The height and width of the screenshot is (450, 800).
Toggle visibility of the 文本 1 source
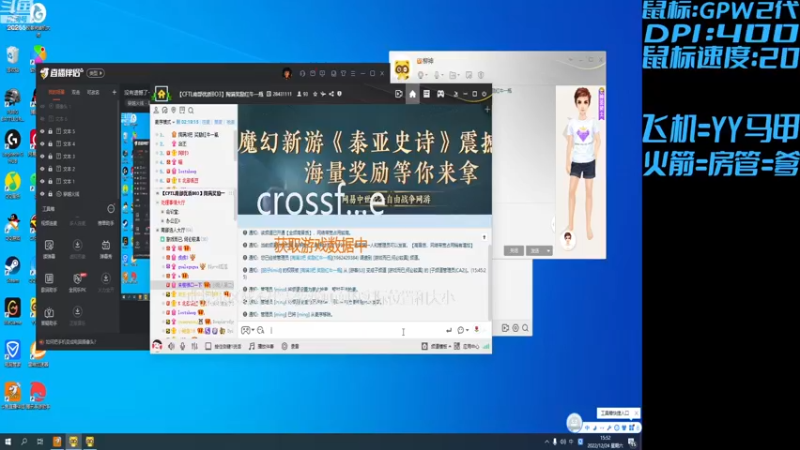[43, 181]
